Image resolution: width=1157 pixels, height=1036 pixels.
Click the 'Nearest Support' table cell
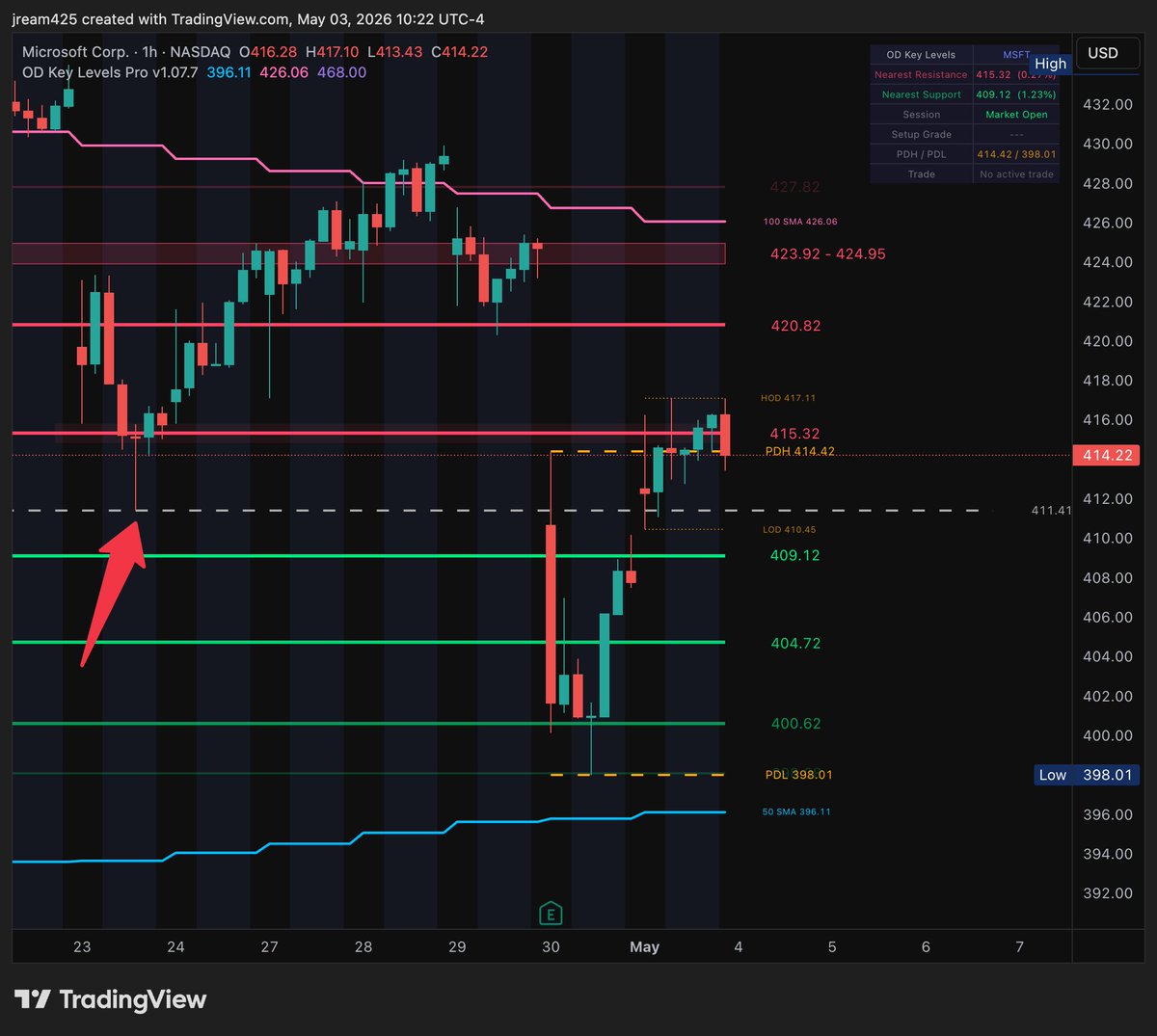921,94
